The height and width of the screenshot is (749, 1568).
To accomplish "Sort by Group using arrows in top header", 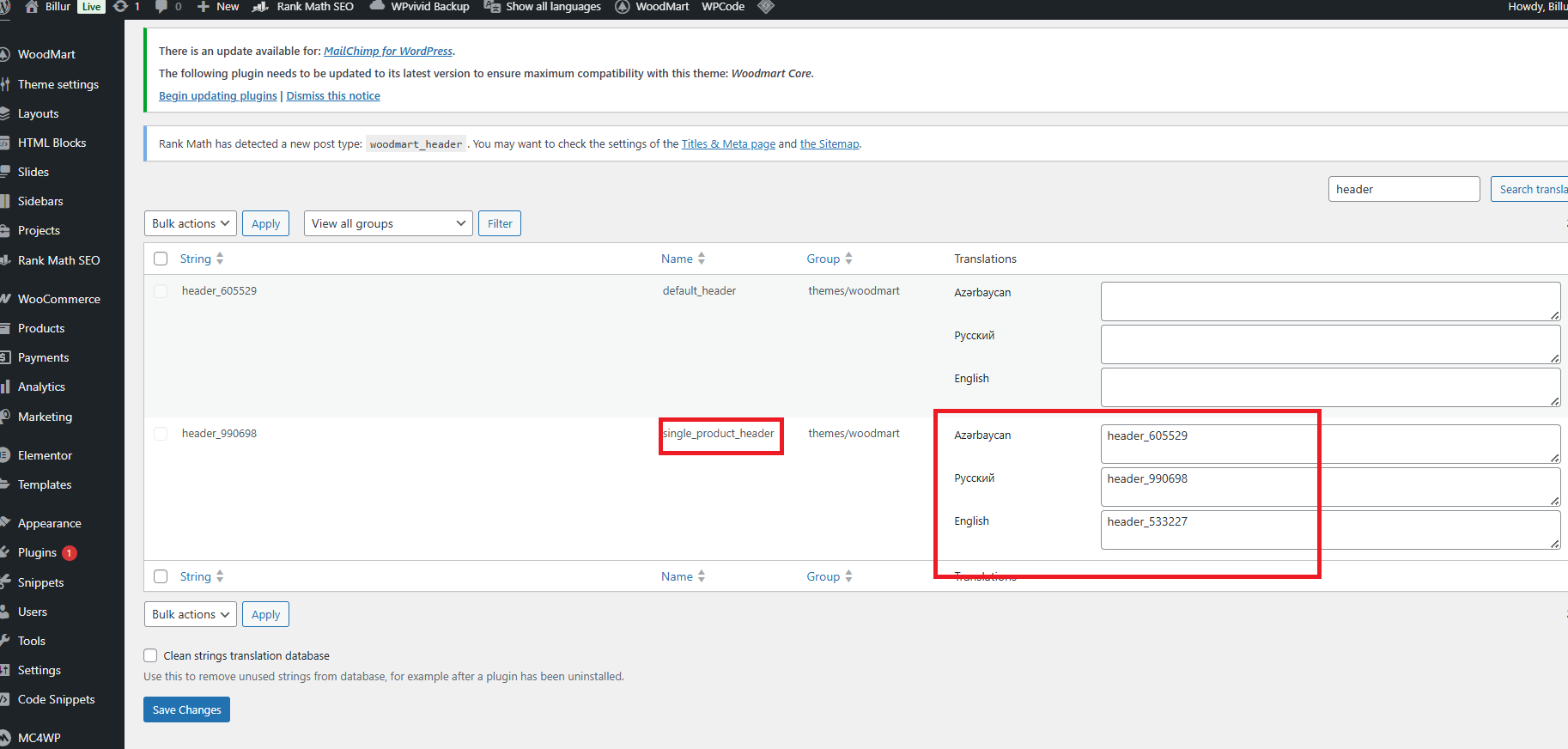I will coord(848,259).
